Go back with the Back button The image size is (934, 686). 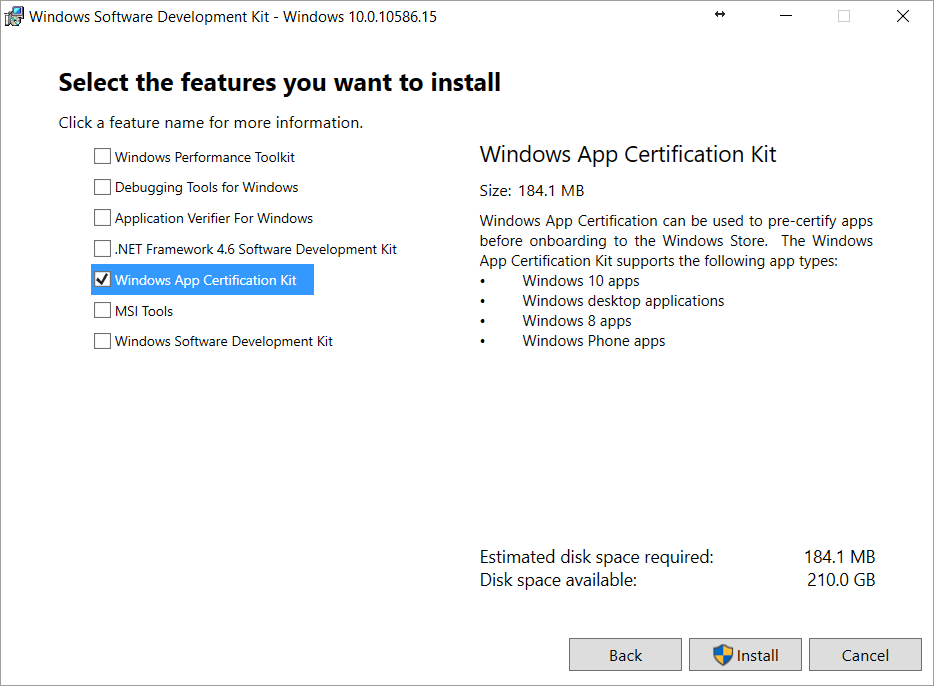click(x=625, y=655)
